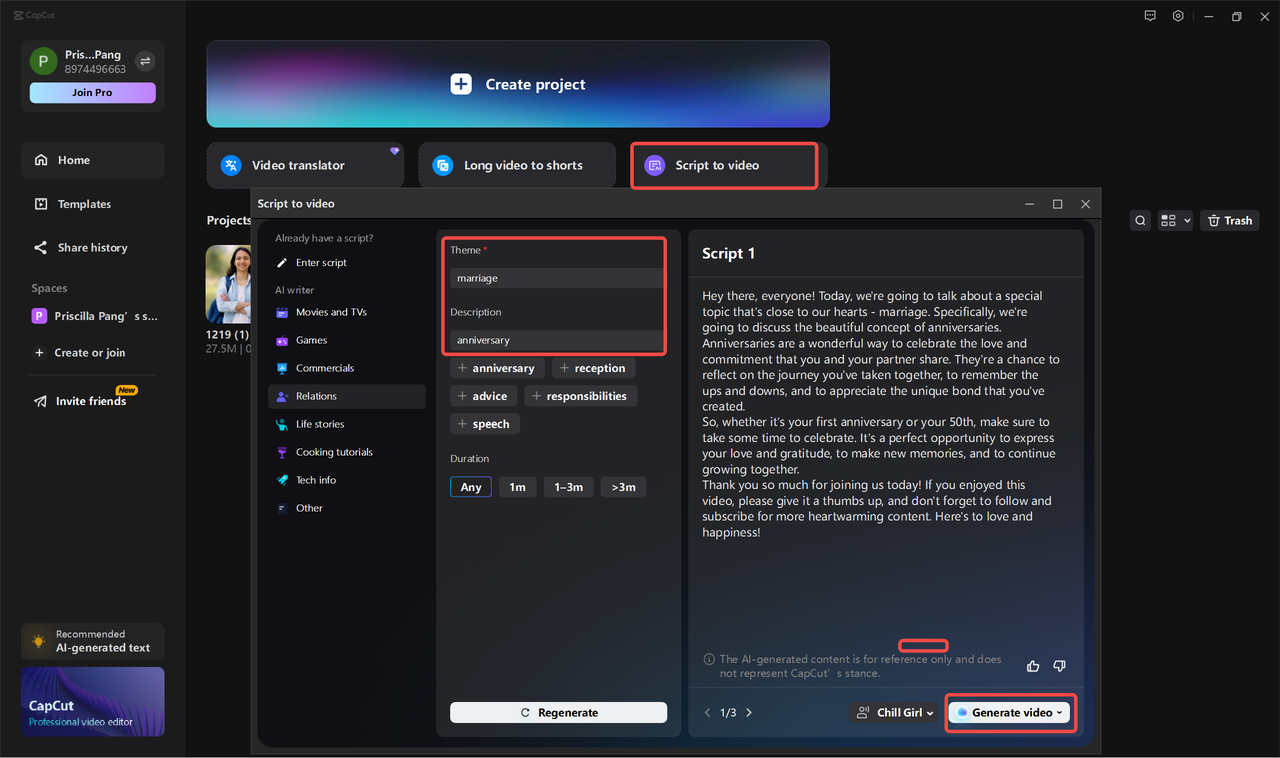Select the Cooking tutorials category
The height and width of the screenshot is (758, 1280).
[x=332, y=451]
